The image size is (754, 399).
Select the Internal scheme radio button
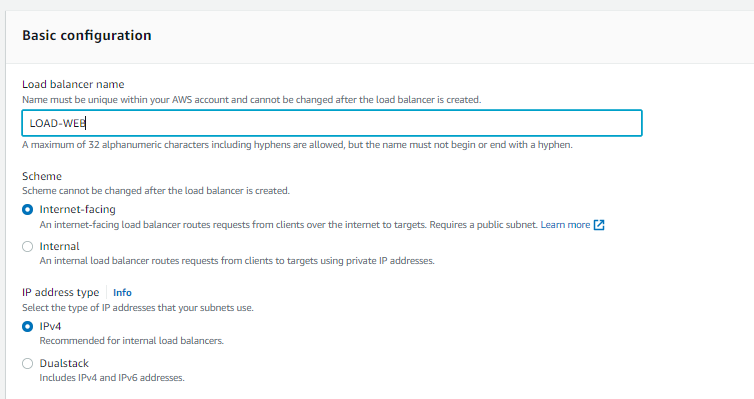[27, 247]
